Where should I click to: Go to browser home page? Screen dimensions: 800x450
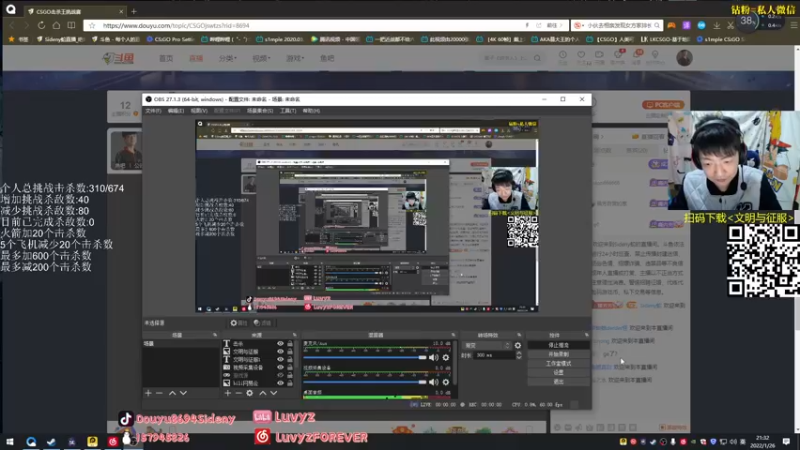[56, 26]
